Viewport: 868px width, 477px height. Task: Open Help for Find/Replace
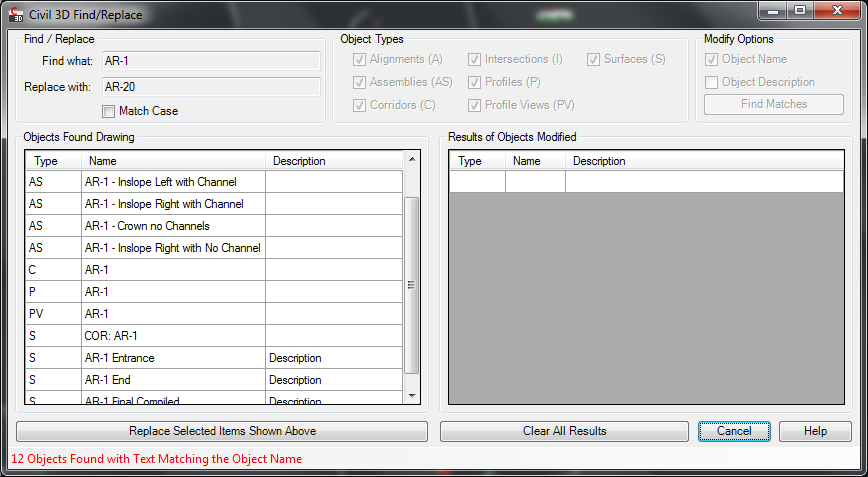click(815, 431)
